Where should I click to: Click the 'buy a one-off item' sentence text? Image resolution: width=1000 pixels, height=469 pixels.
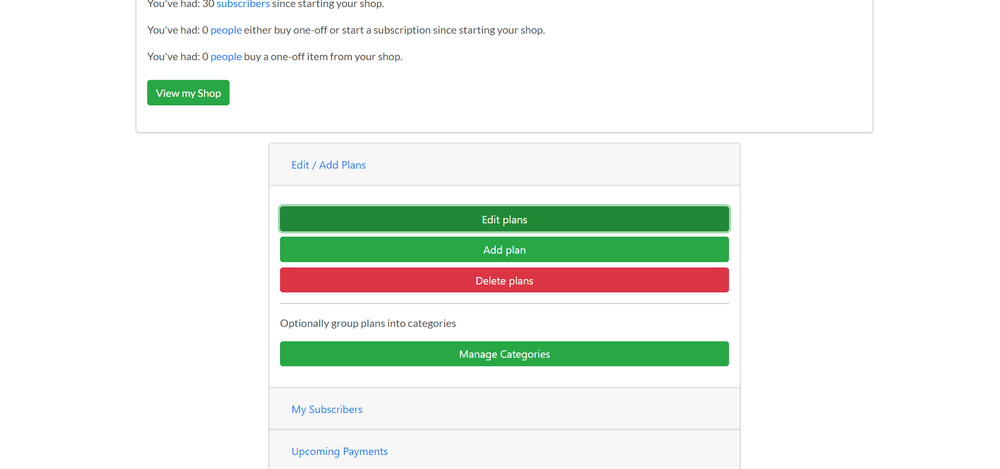coord(275,56)
